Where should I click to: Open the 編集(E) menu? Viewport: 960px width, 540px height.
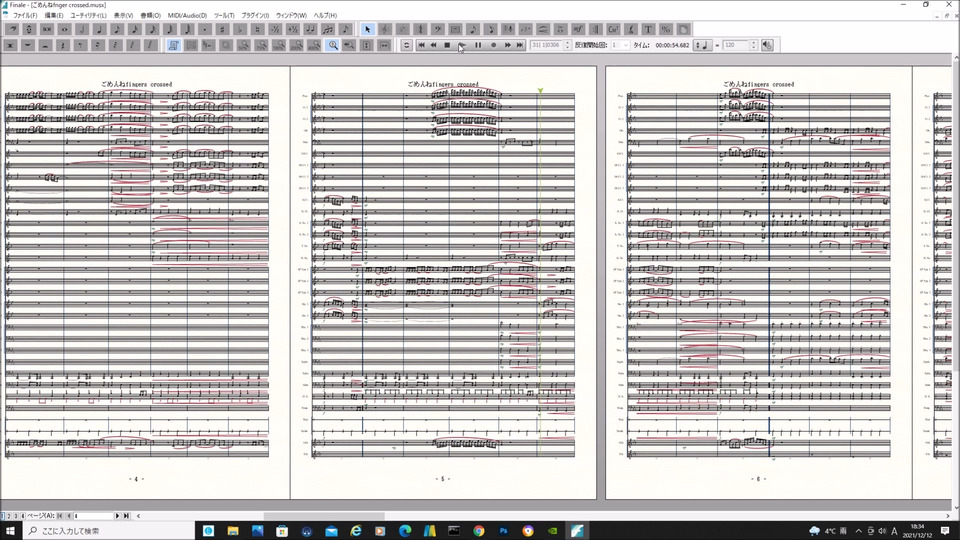54,15
